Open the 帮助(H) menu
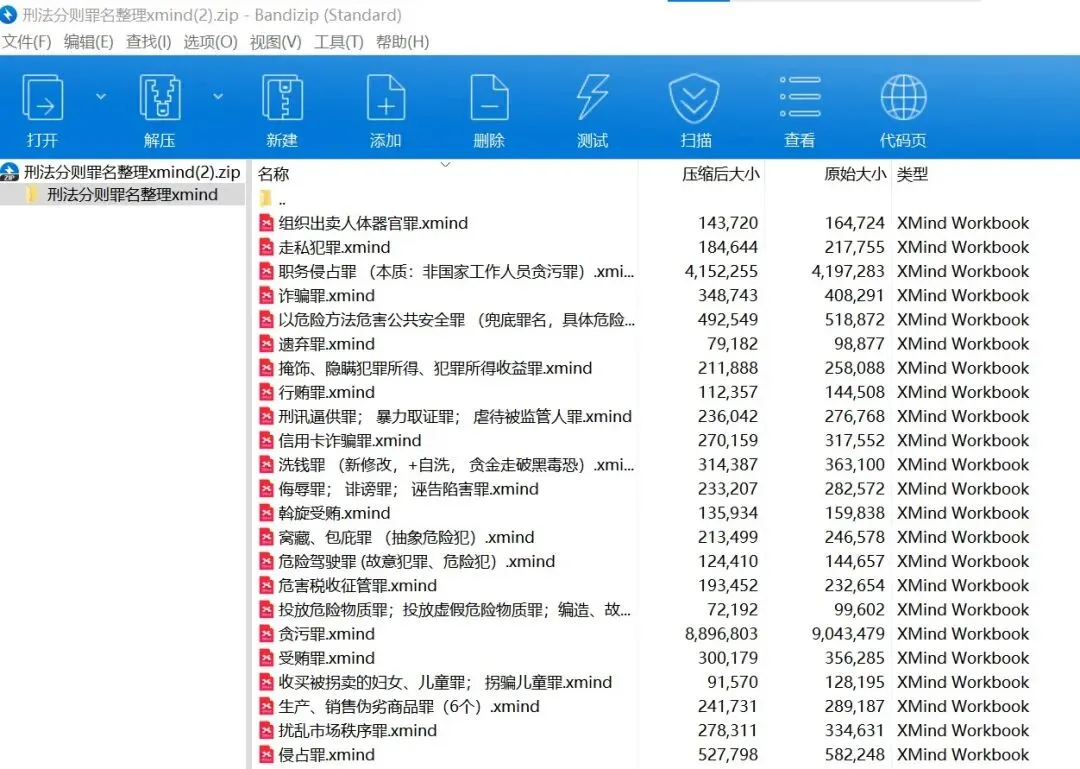 (402, 42)
